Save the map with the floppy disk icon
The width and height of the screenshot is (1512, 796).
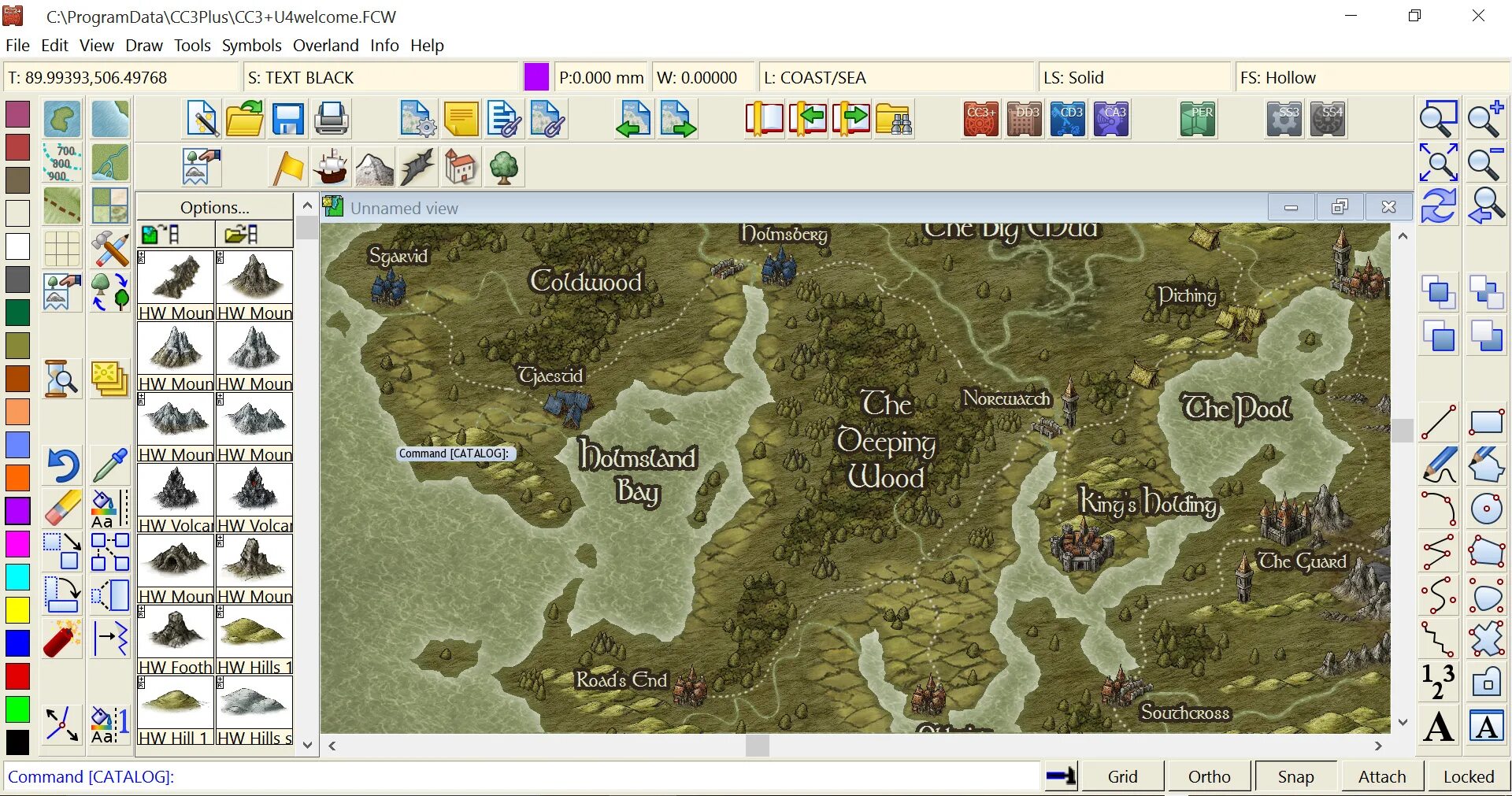coord(288,120)
